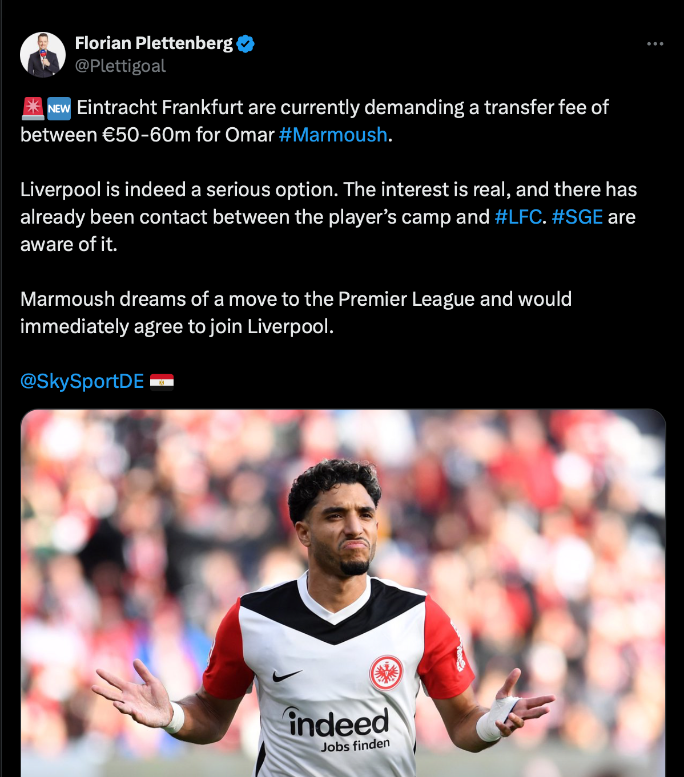684x777 pixels.
Task: Click the tweet text about Premier League
Action: pyautogui.click(x=296, y=313)
